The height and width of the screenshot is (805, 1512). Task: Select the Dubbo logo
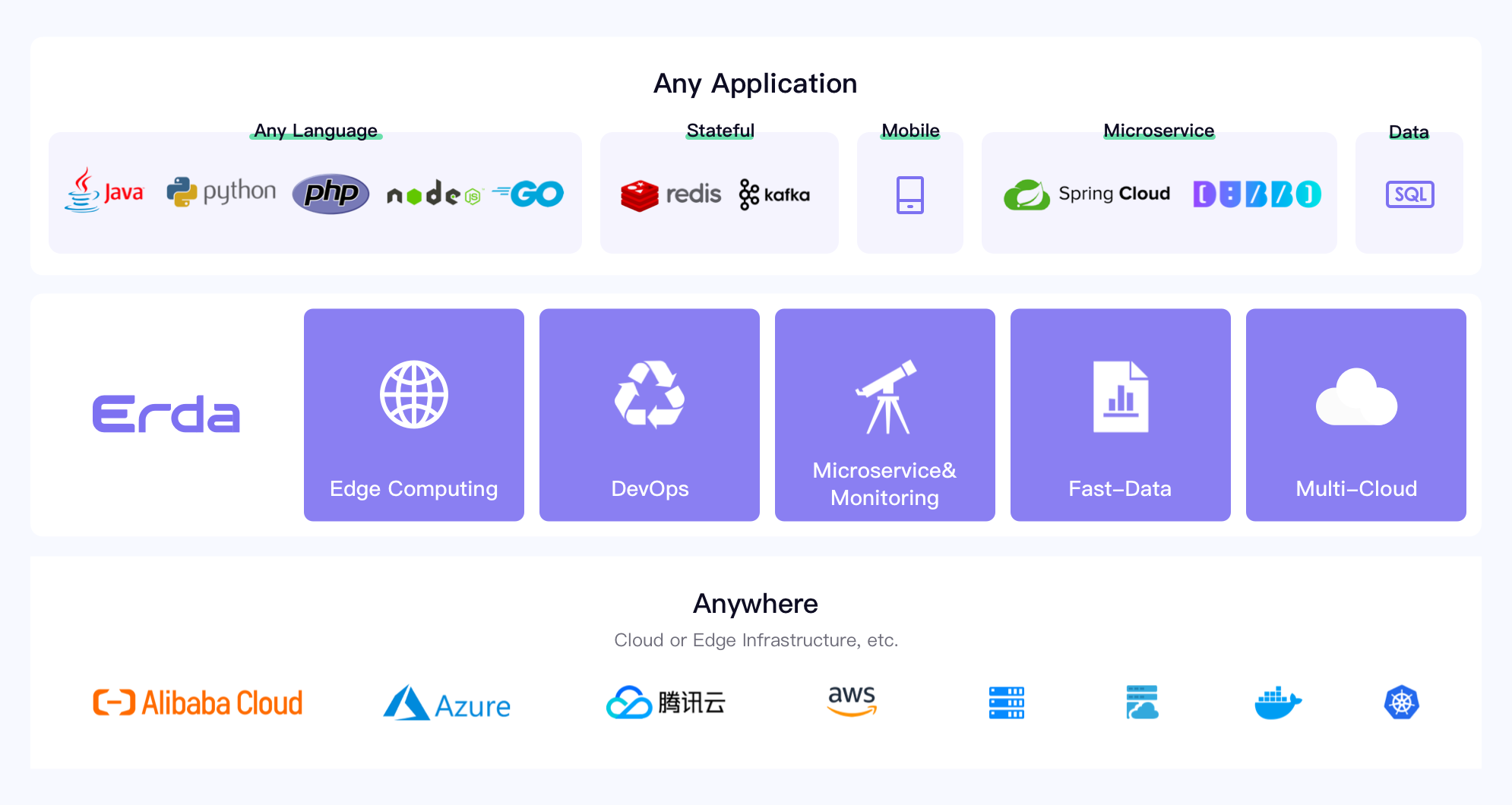pos(1257,194)
